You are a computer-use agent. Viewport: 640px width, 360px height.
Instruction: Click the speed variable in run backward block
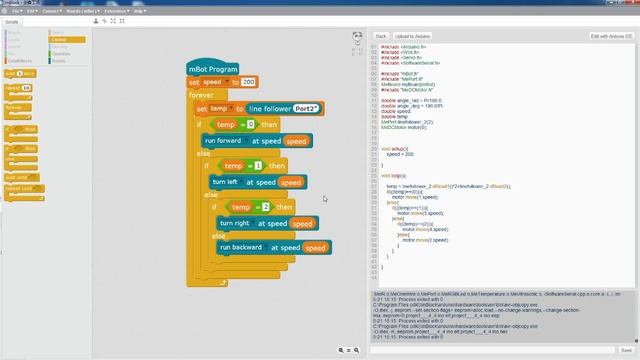(315, 248)
